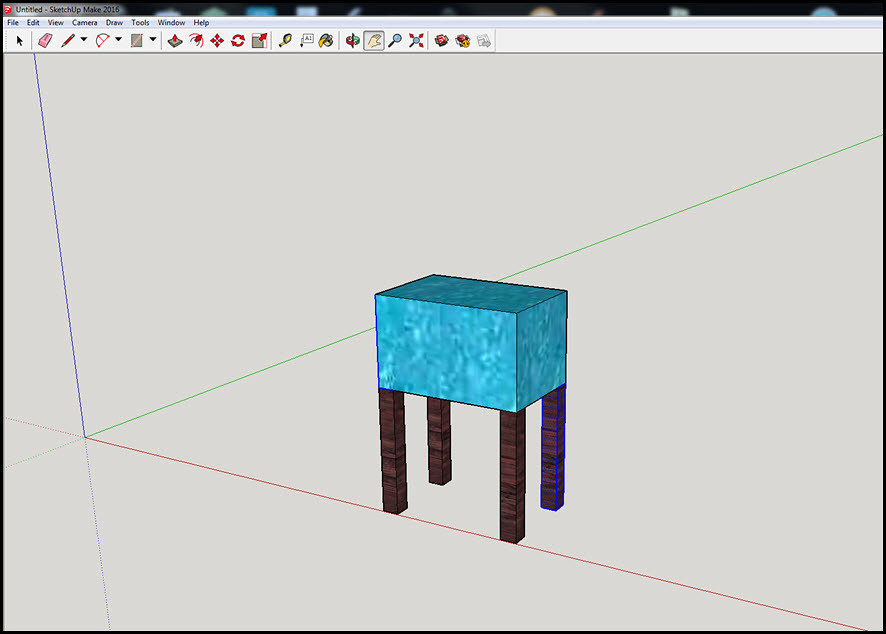Viewport: 886px width, 634px height.
Task: Open the Window menu
Action: (x=171, y=22)
